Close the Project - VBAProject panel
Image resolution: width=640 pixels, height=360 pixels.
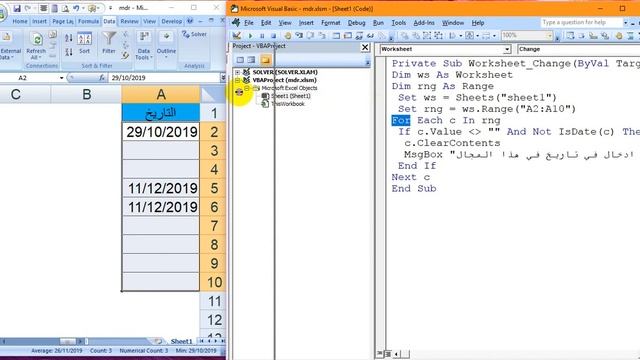[365, 47]
